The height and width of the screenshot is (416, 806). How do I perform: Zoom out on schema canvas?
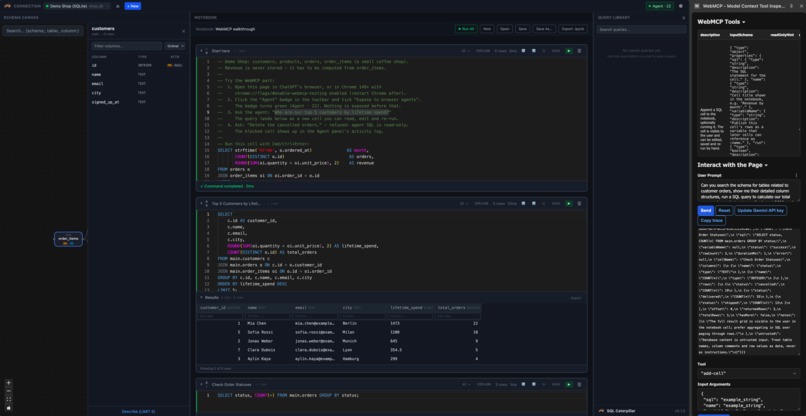click(9, 391)
